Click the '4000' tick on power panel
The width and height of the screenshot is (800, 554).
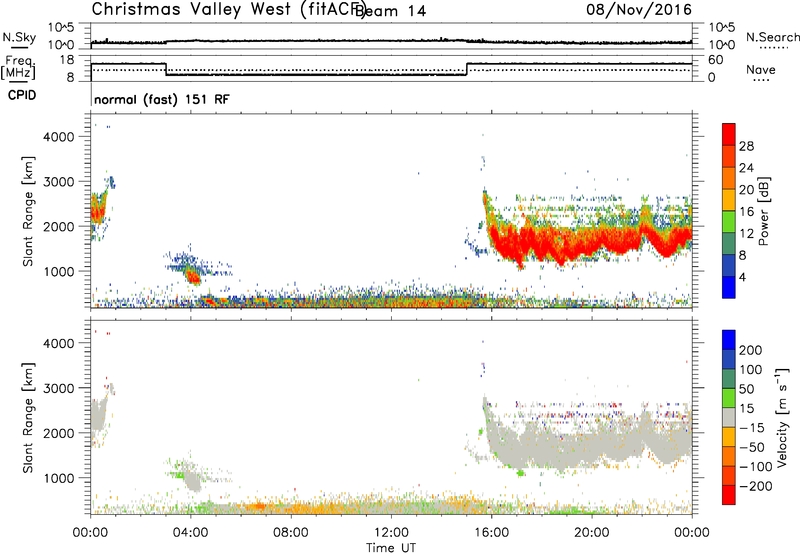[x=58, y=137]
